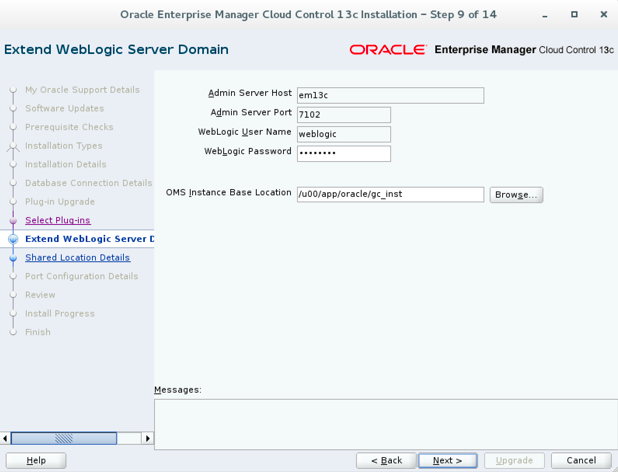Select Extend WebLogic Server Domain step
Viewport: 618px width, 472px height.
click(90, 239)
